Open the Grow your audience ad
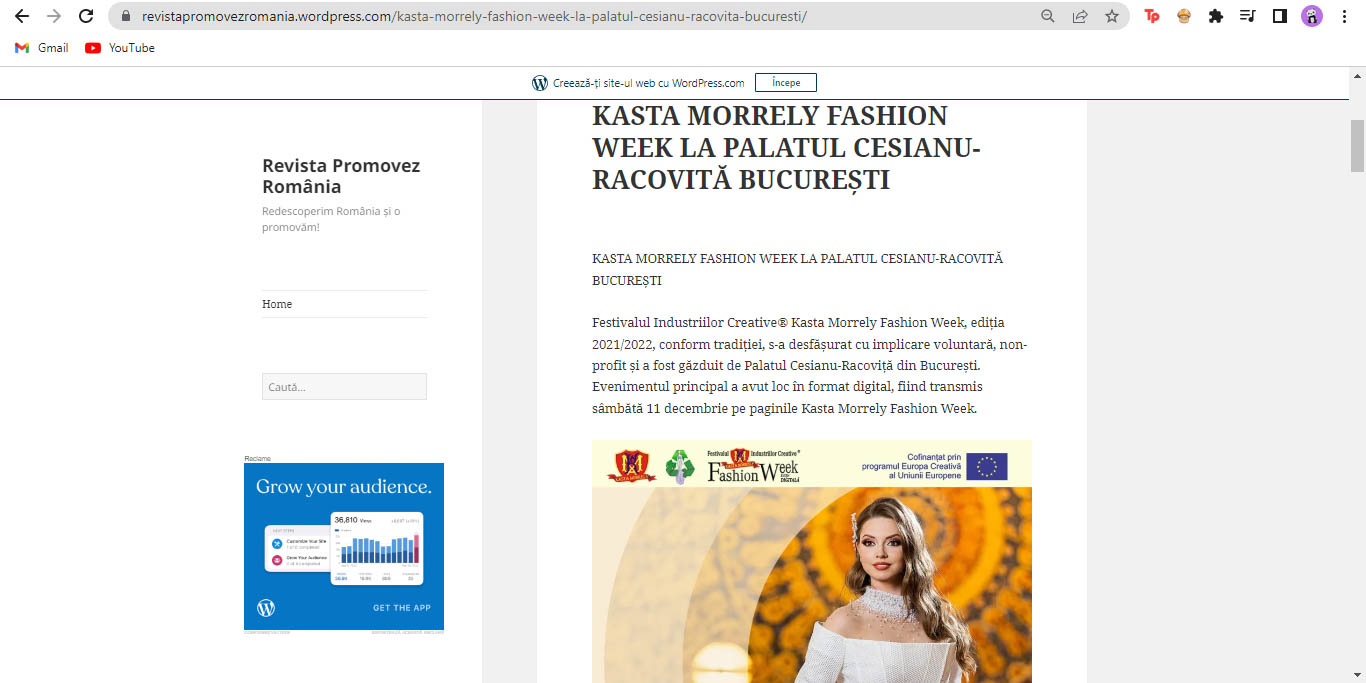Image resolution: width=1366 pixels, height=683 pixels. (x=344, y=546)
